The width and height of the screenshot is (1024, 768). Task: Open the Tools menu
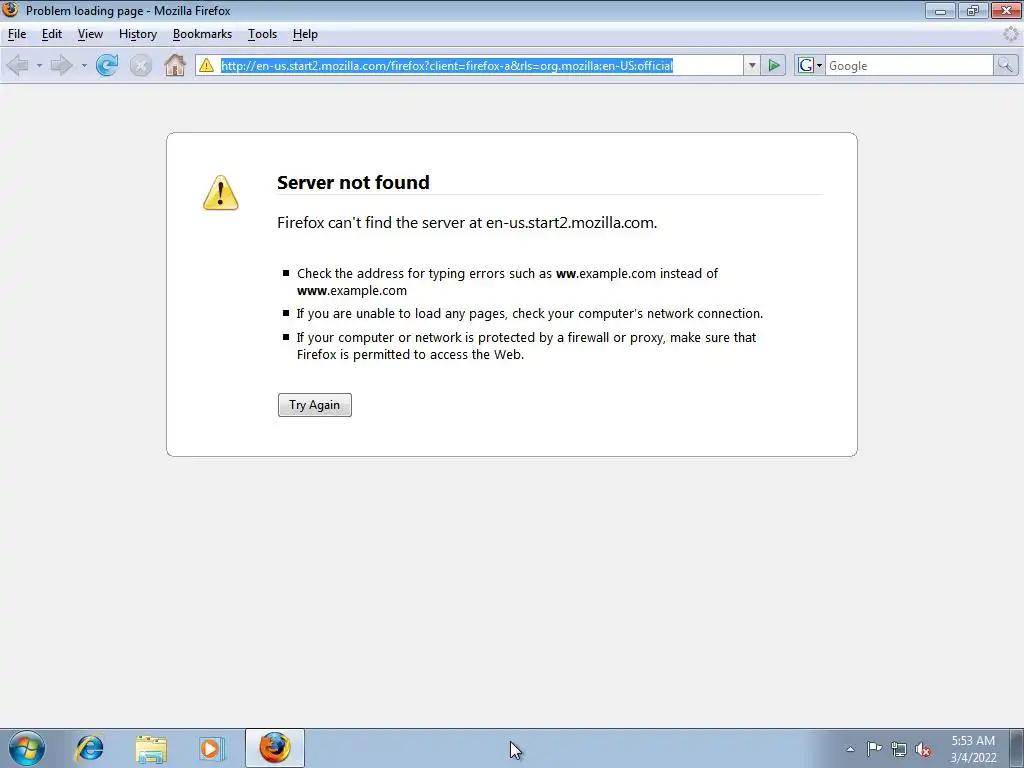[x=263, y=34]
